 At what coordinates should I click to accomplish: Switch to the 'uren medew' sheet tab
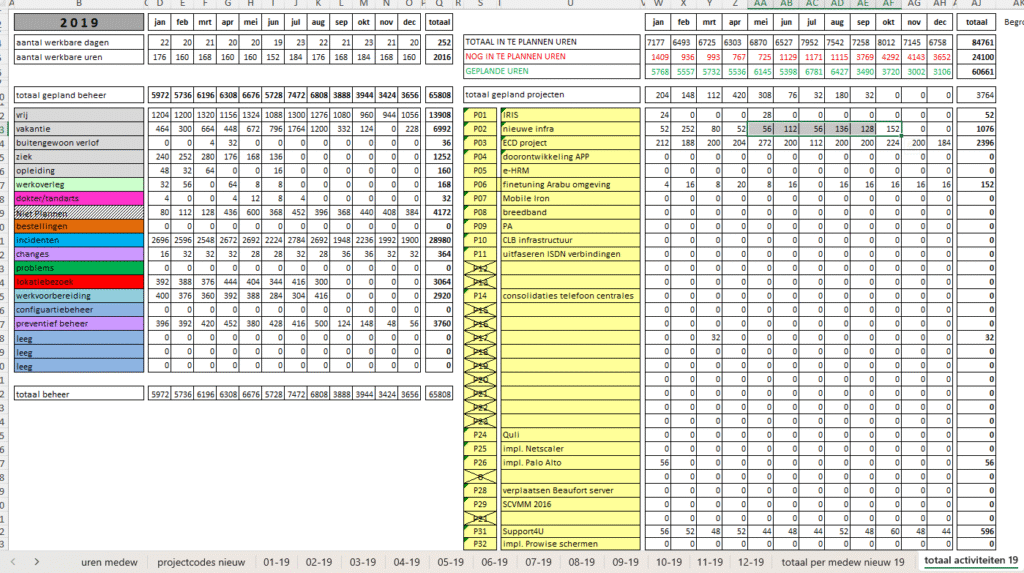coord(109,562)
